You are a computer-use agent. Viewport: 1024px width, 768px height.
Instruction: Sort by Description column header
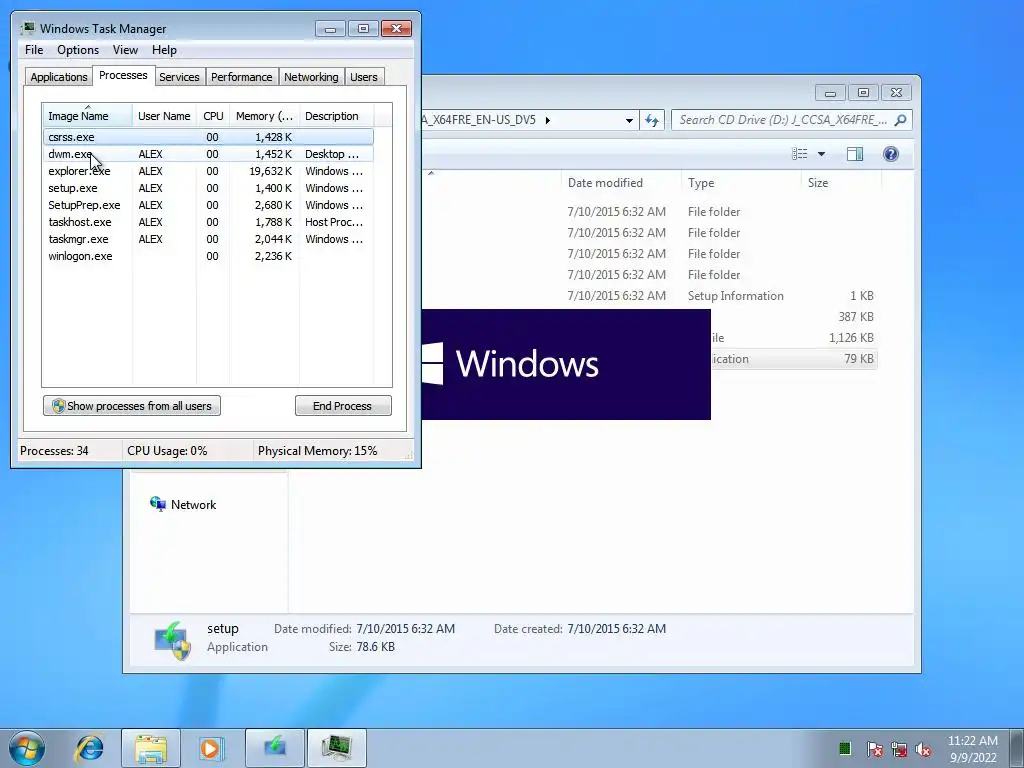pyautogui.click(x=336, y=116)
